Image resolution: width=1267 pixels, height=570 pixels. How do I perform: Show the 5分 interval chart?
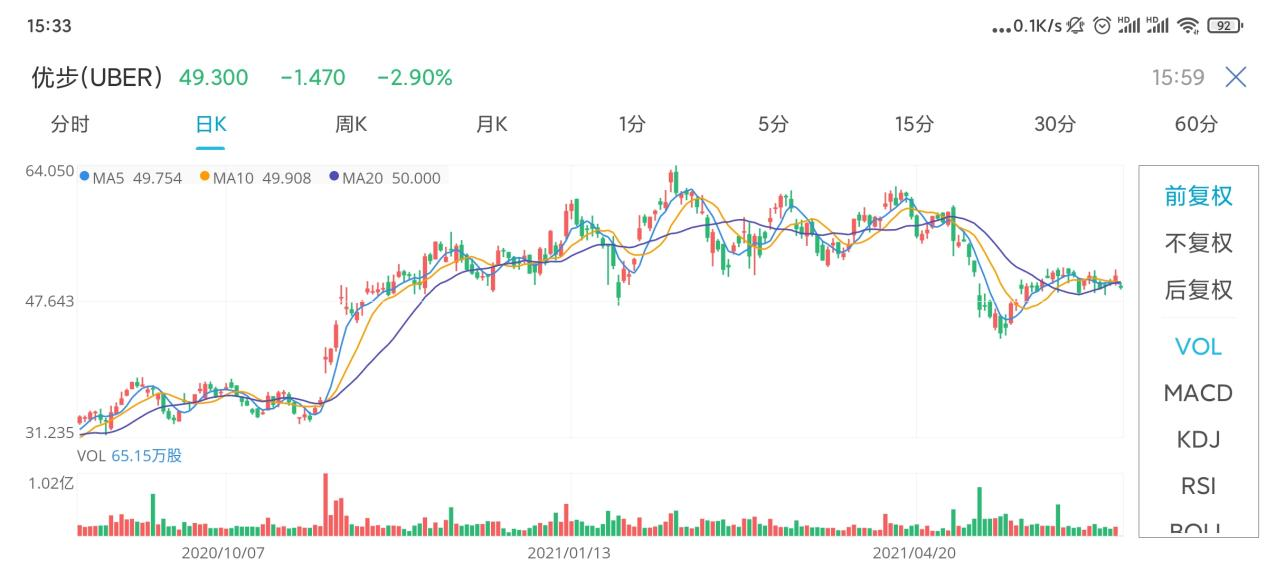tap(773, 124)
